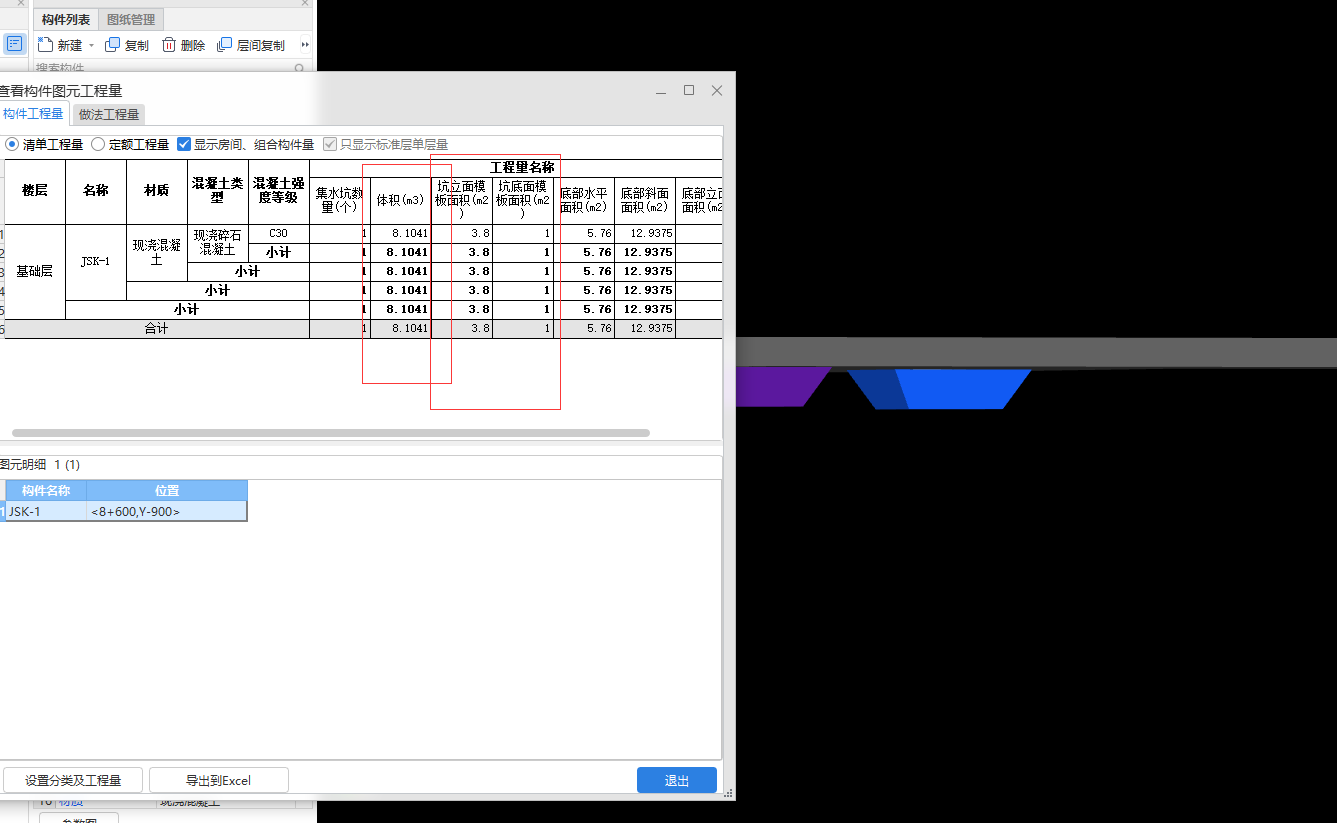Click the 现浇碎石混凝土 cell
Screen dimensions: 1337x823
218,242
